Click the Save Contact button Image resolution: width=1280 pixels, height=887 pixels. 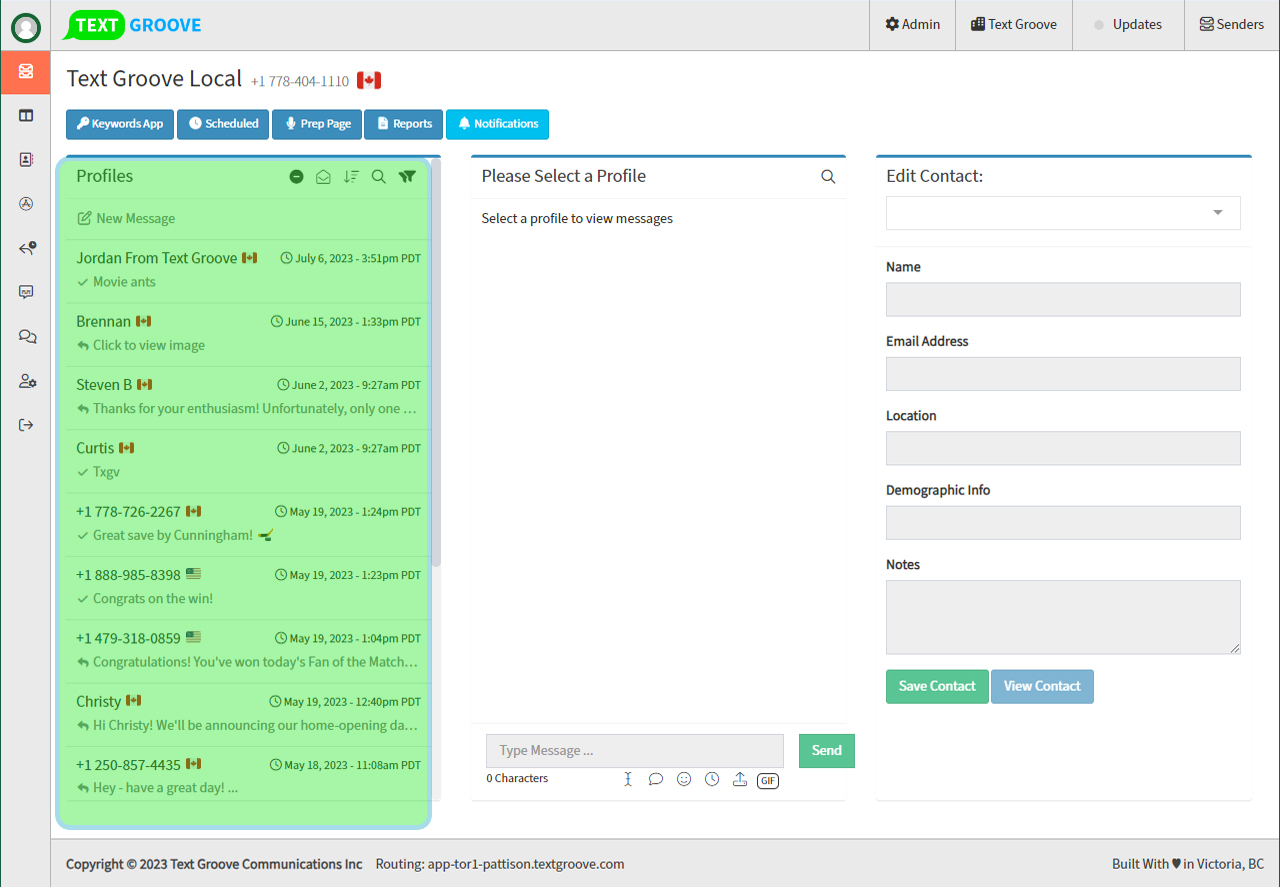937,687
